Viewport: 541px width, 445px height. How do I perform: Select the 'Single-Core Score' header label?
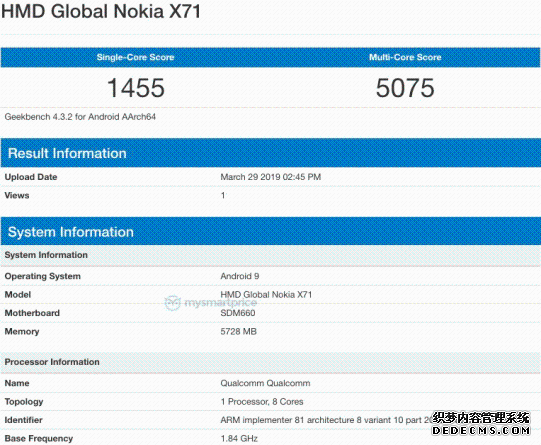(x=135, y=57)
